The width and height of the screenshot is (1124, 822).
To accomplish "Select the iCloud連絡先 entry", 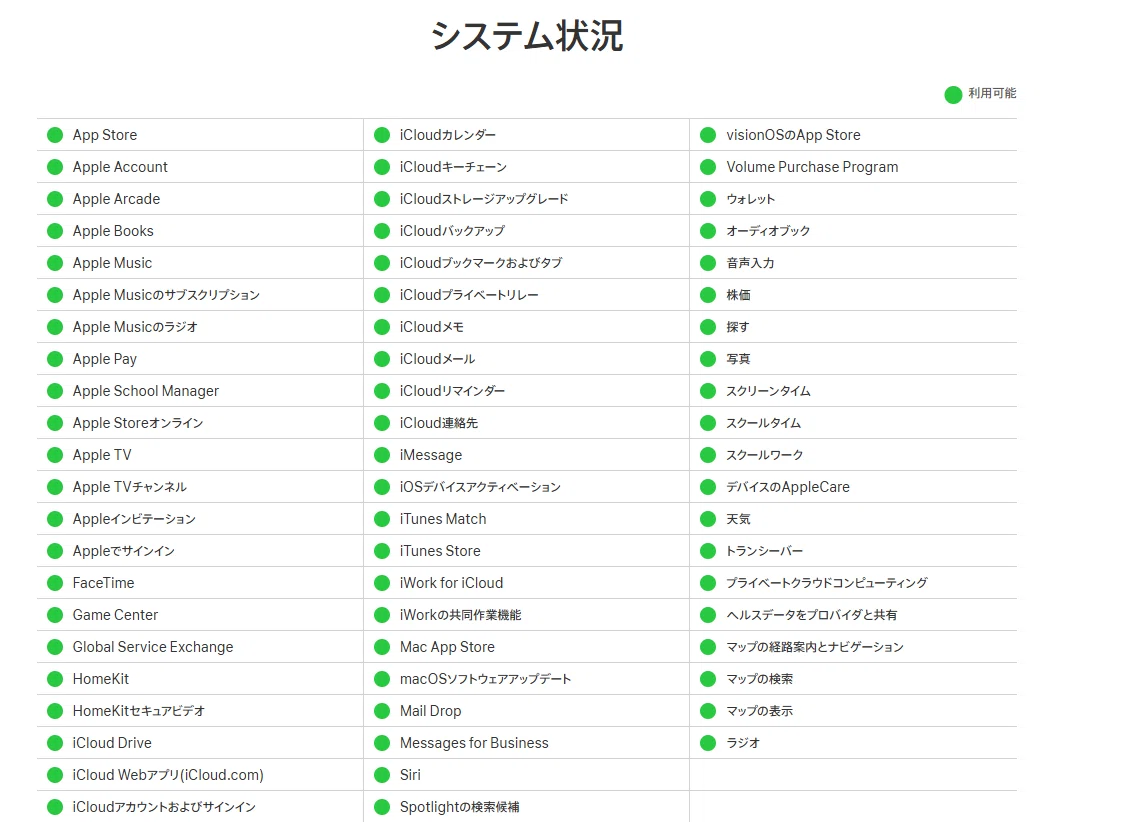I will pyautogui.click(x=439, y=424).
